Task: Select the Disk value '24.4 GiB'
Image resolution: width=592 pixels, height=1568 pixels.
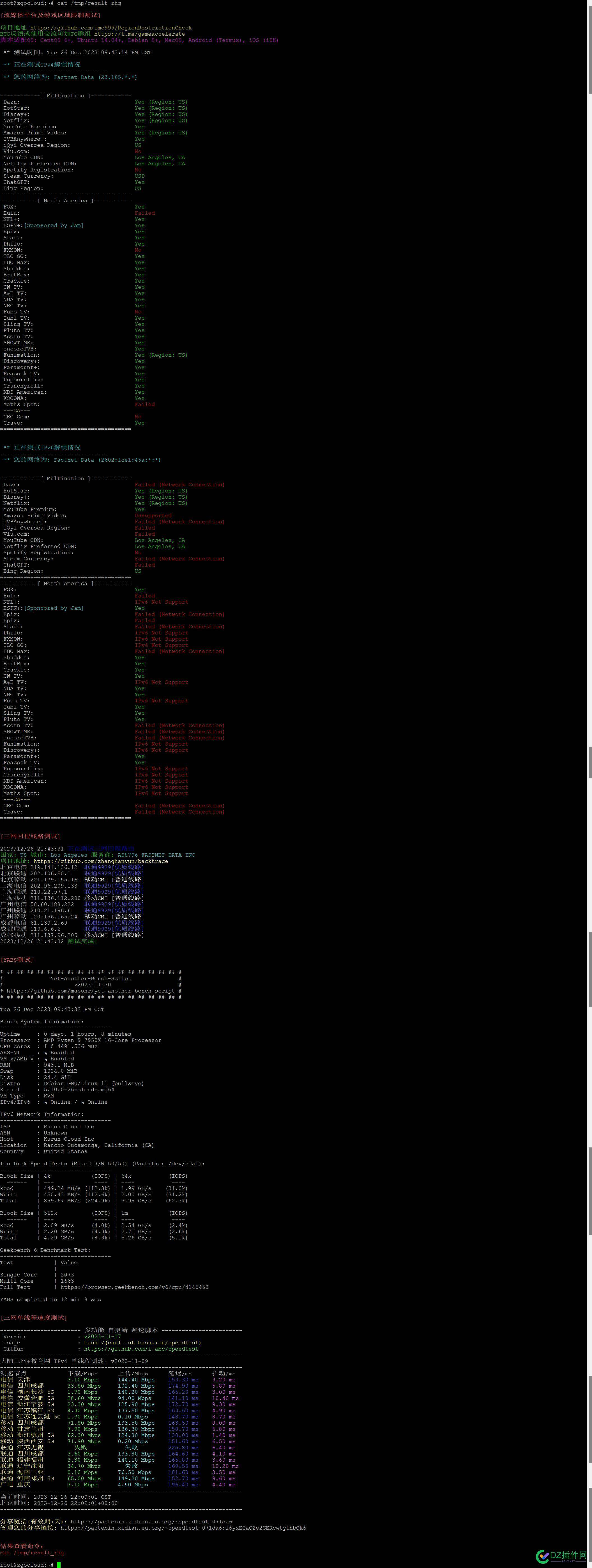Action: [57, 1078]
